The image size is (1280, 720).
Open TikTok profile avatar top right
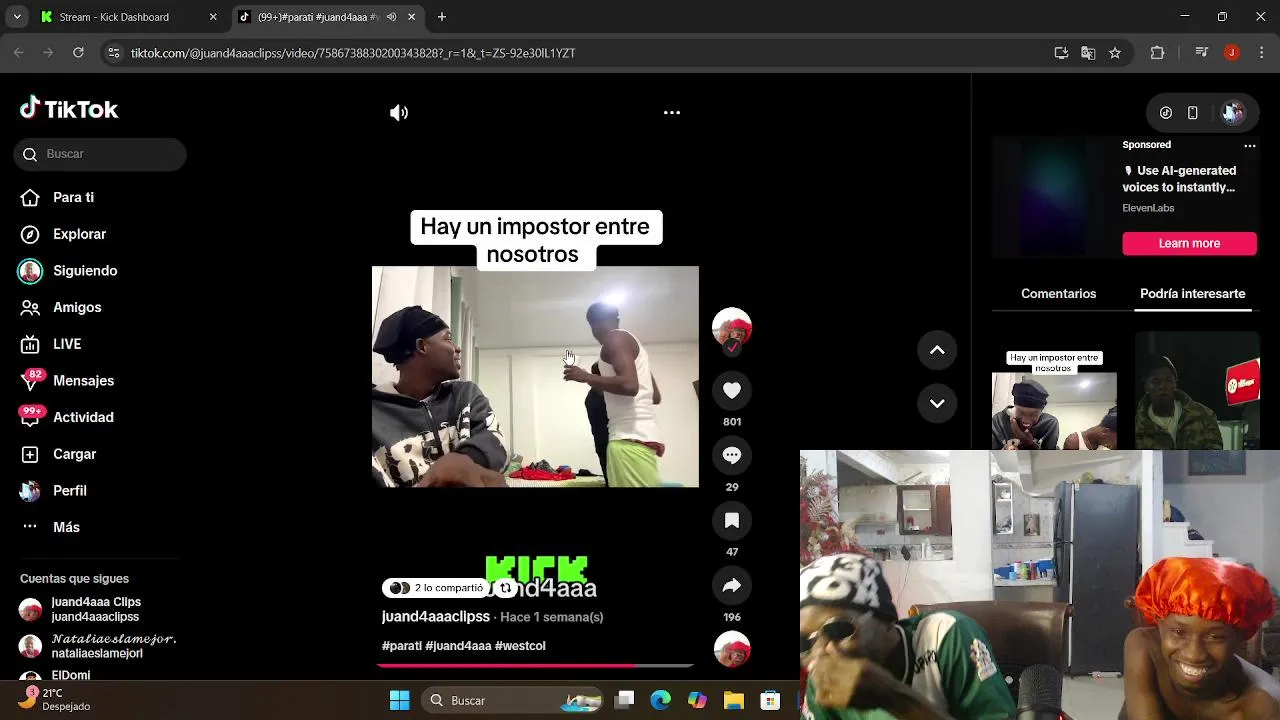tap(1232, 113)
